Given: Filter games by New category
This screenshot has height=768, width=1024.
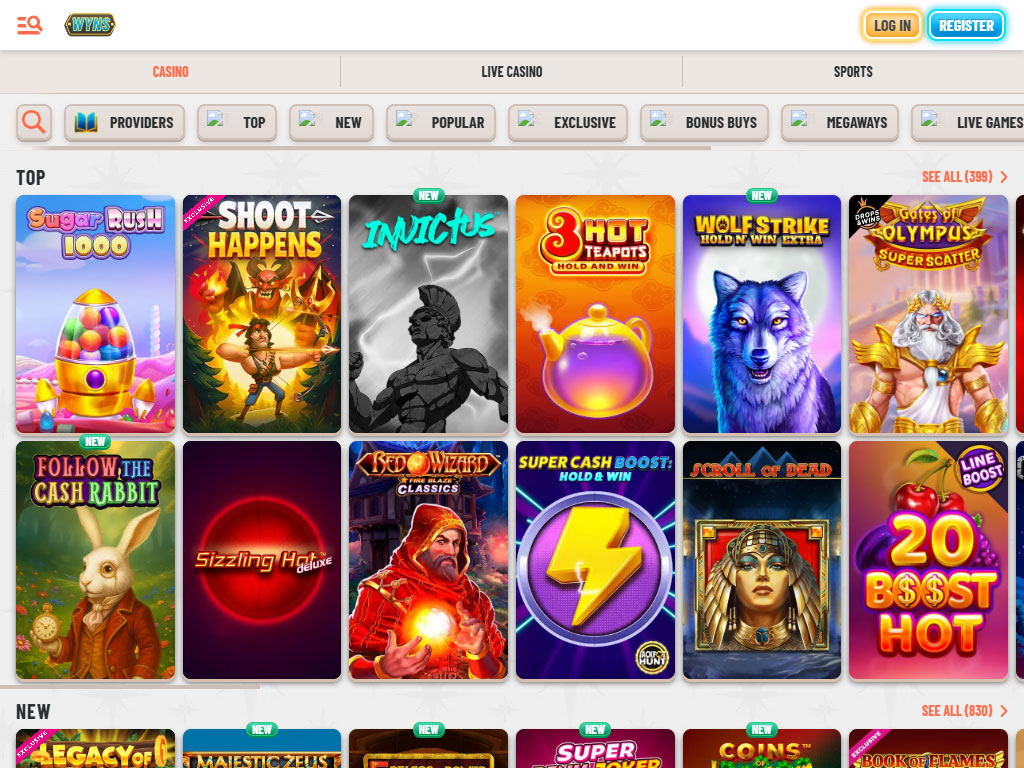Looking at the screenshot, I should [331, 122].
